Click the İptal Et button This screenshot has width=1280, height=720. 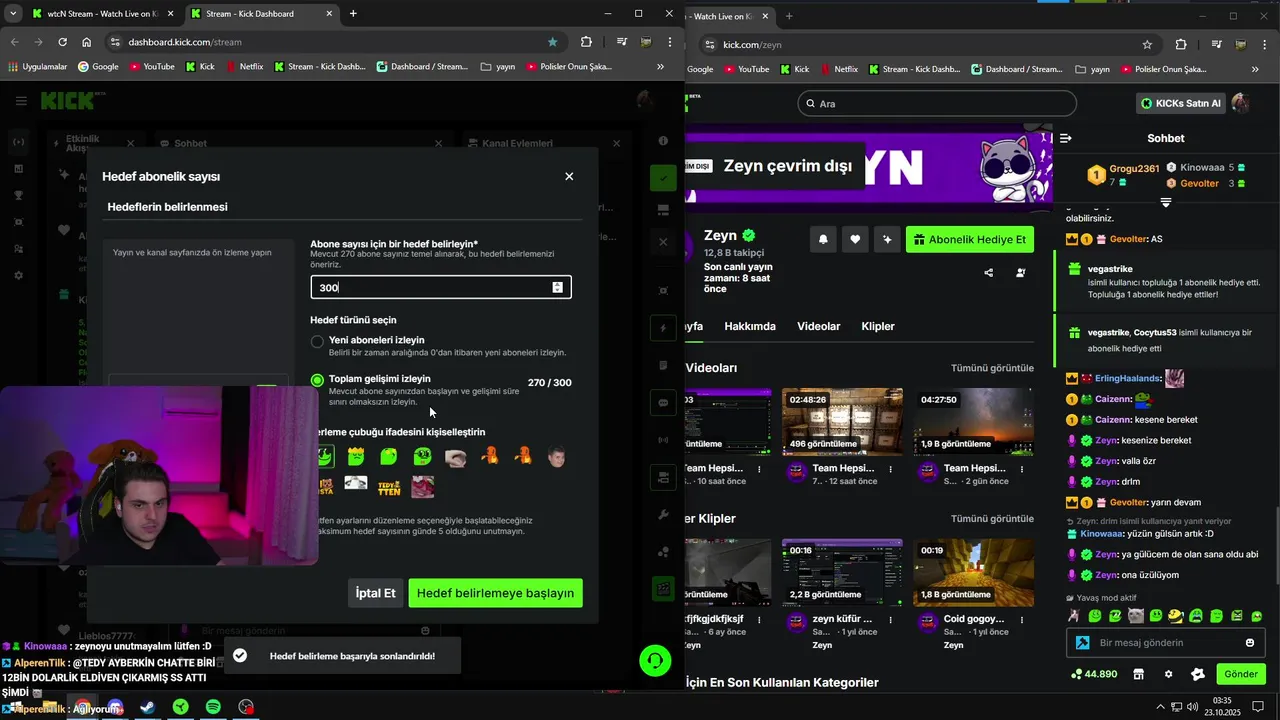click(x=376, y=593)
